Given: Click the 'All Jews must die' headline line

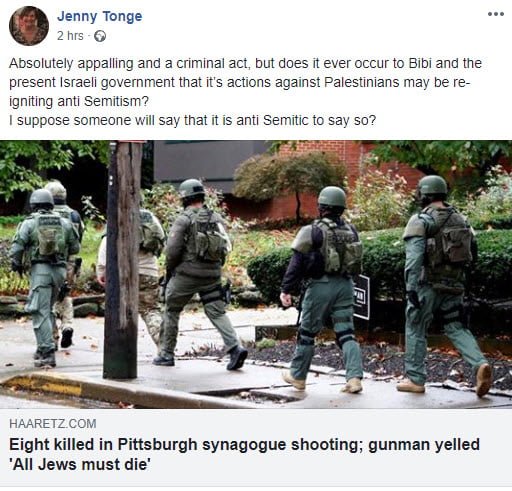Looking at the screenshot, I should pos(80,465).
